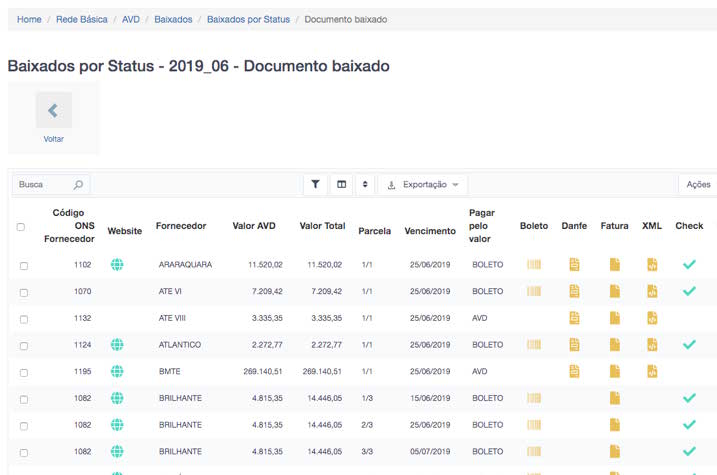Screen dimensions: 717x475
Task: Check the row checkbox for code 1102
Action: [24, 265]
